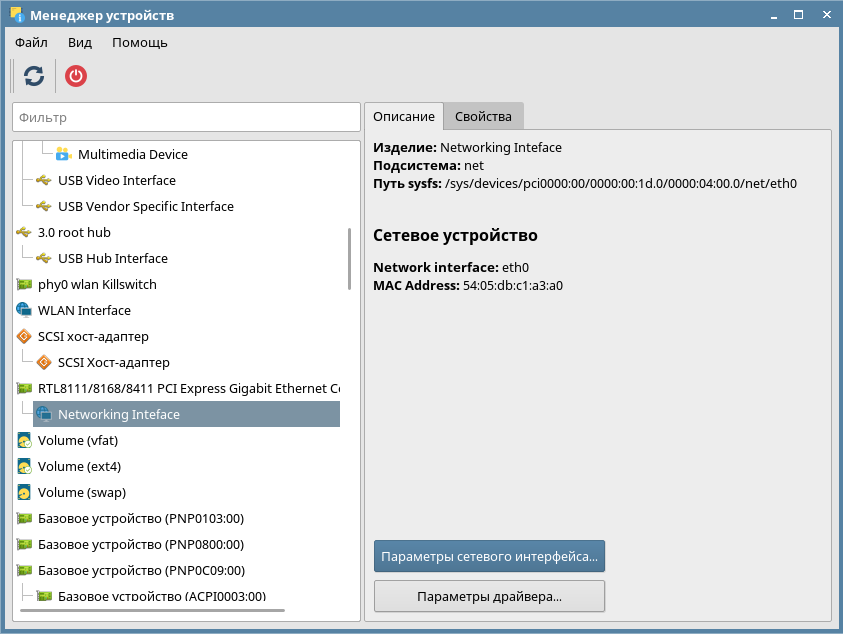Click the Multimedia Device folder icon
The width and height of the screenshot is (843, 634).
click(64, 154)
